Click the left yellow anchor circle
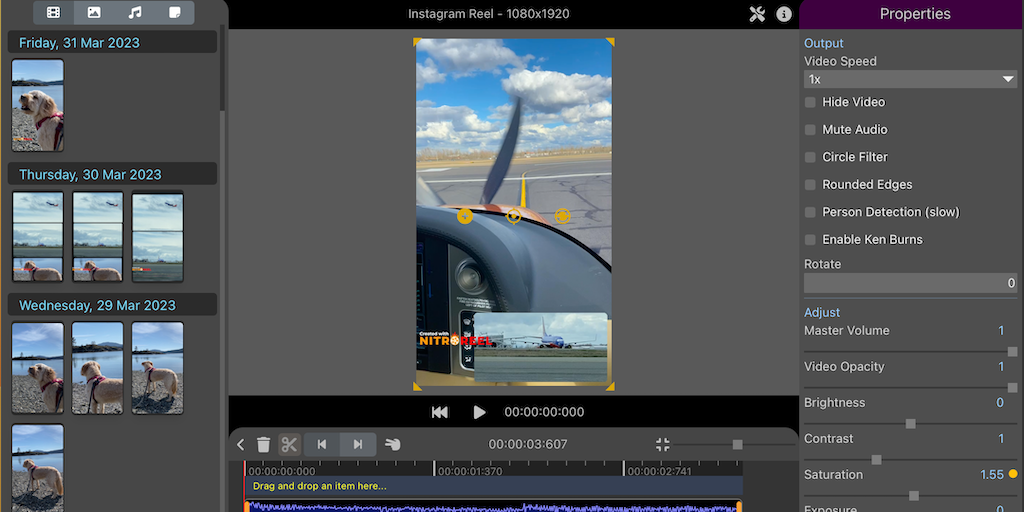Screen dimensions: 1024x512 point(465,216)
